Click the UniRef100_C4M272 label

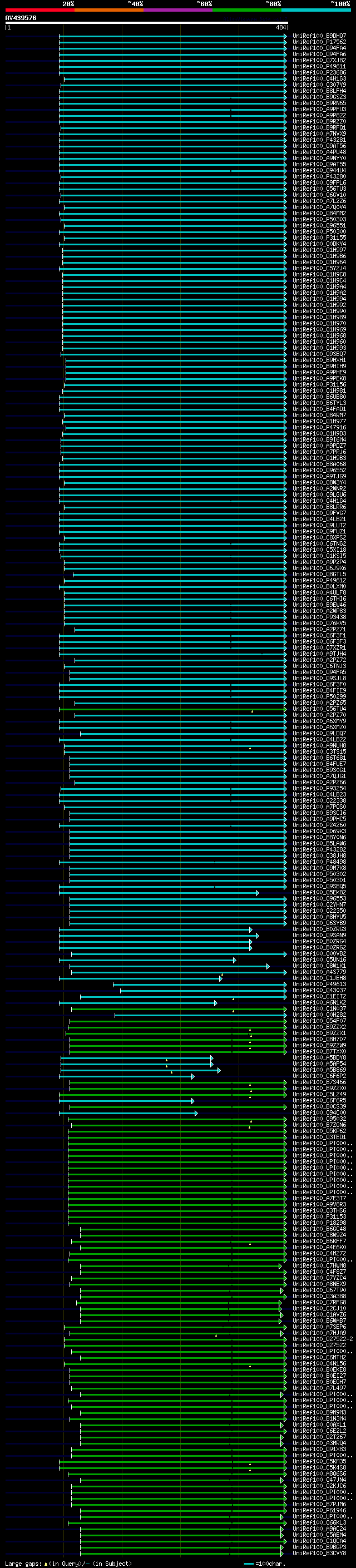coord(319,1253)
